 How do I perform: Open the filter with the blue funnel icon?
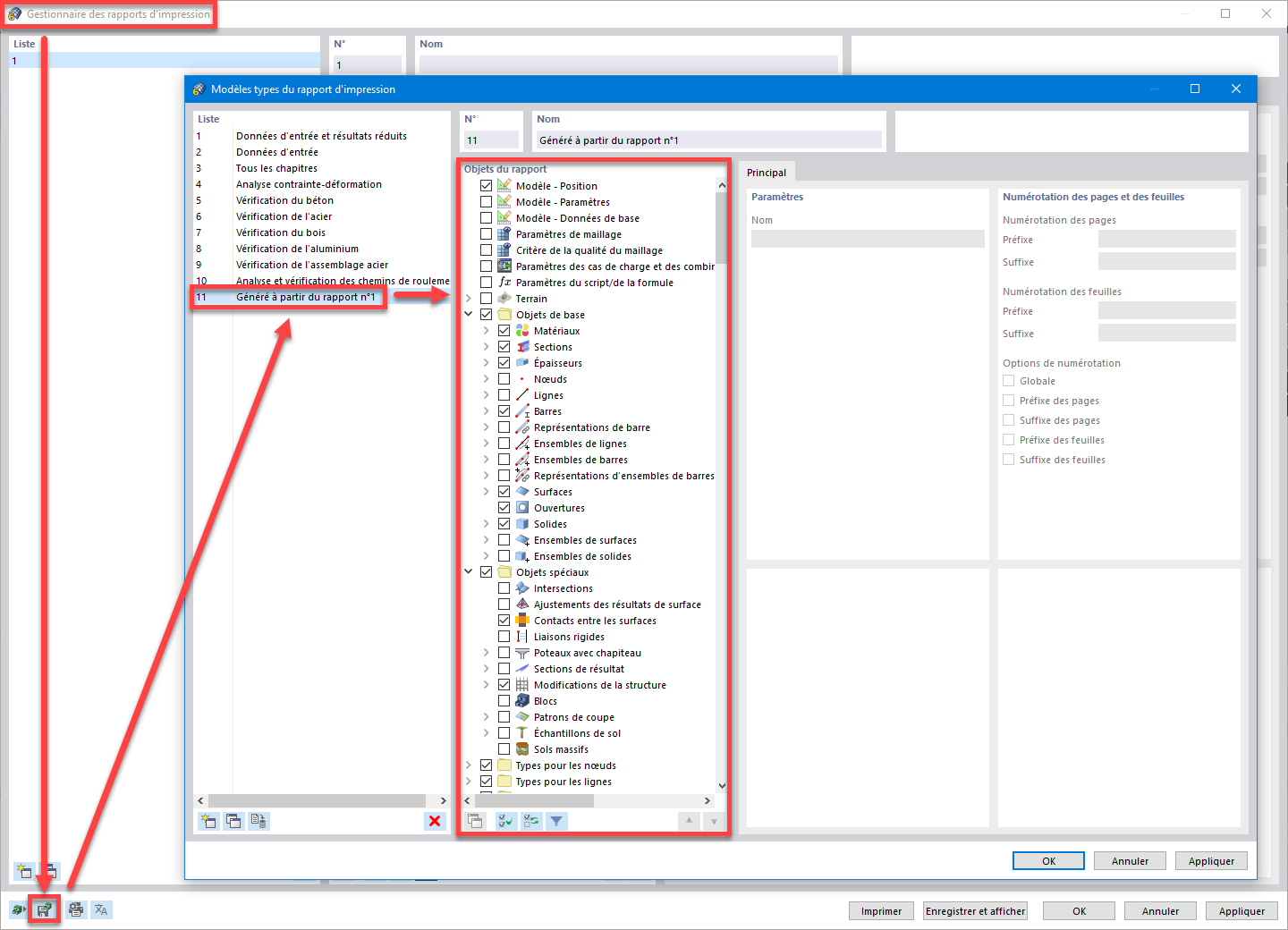pyautogui.click(x=556, y=821)
